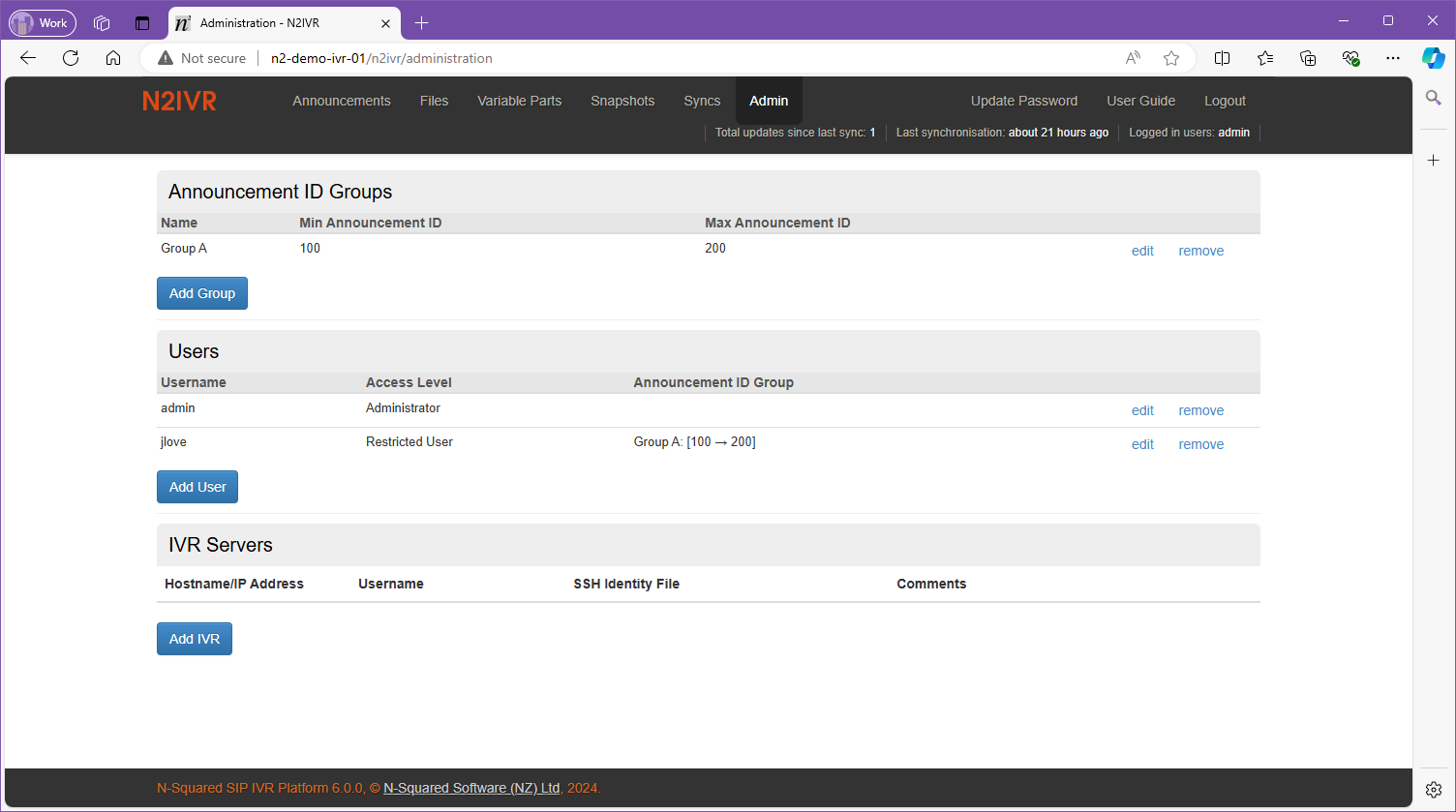Open the Announcements menu item
1456x812 pixels.
coord(342,101)
